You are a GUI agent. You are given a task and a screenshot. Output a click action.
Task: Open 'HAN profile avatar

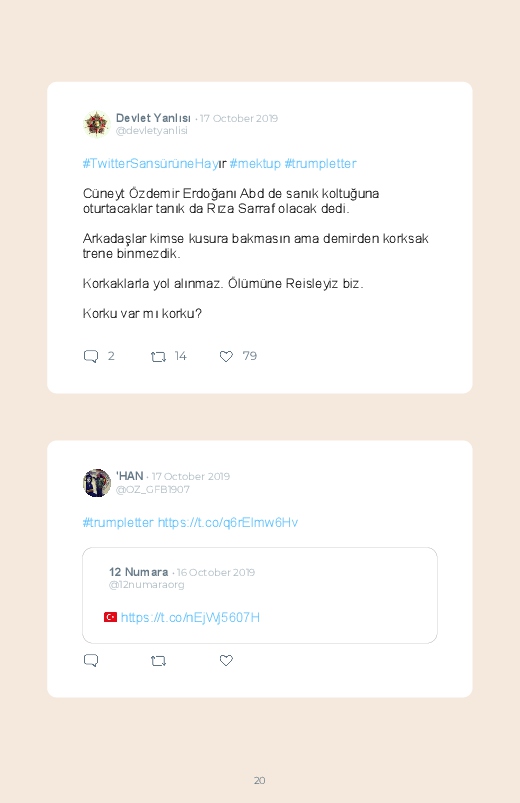(97, 482)
